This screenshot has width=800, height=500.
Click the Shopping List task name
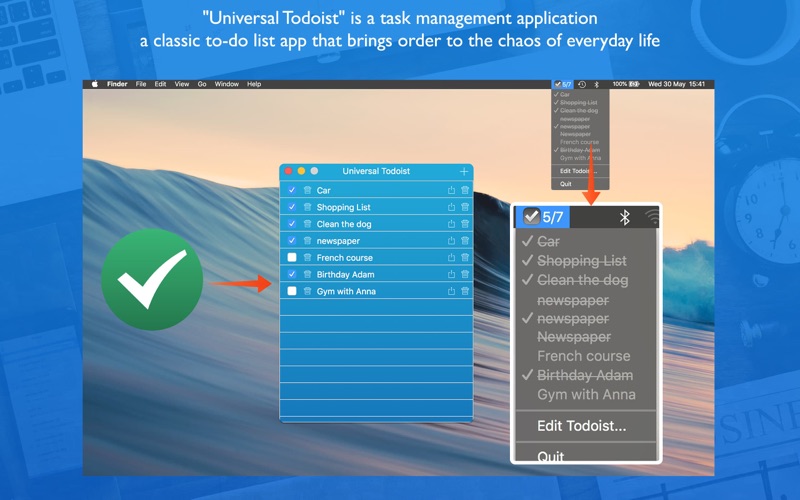click(343, 207)
